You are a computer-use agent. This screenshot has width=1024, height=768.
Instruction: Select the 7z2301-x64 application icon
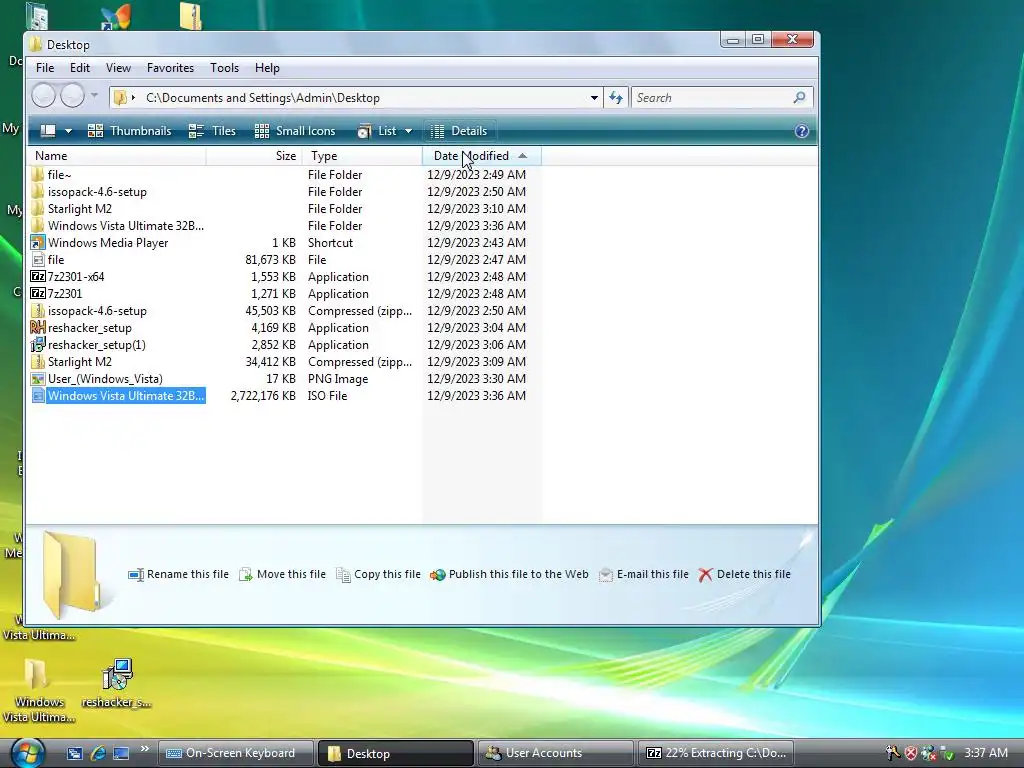[38, 277]
